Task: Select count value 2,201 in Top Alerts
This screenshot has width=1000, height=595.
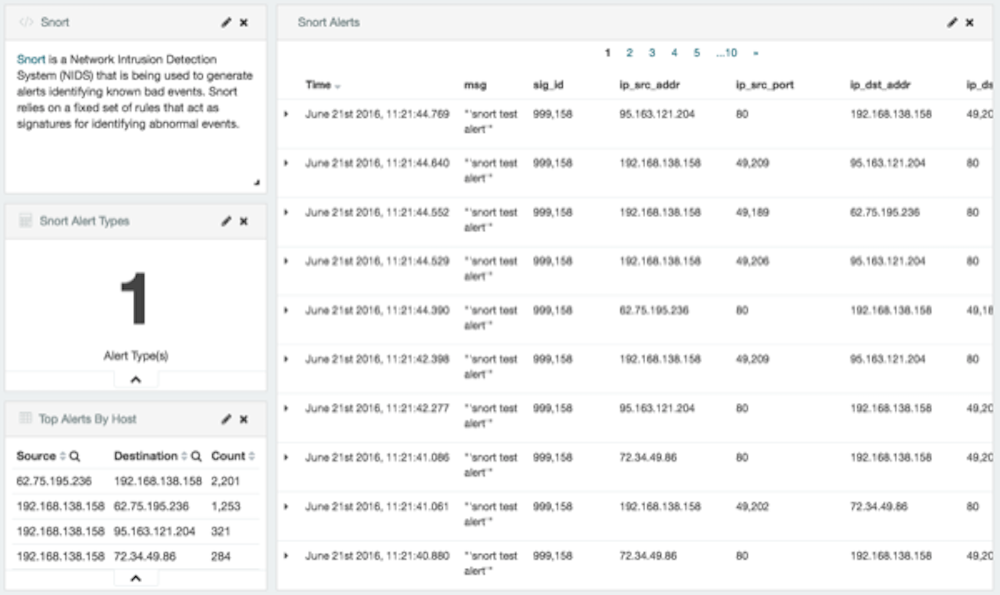Action: pos(225,481)
